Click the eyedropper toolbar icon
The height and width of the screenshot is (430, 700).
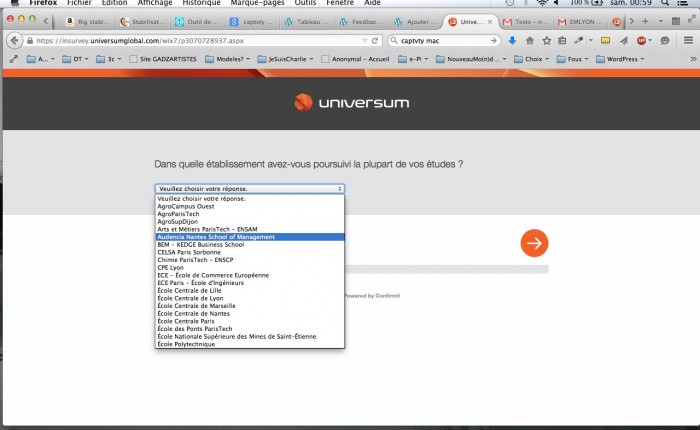pos(579,41)
